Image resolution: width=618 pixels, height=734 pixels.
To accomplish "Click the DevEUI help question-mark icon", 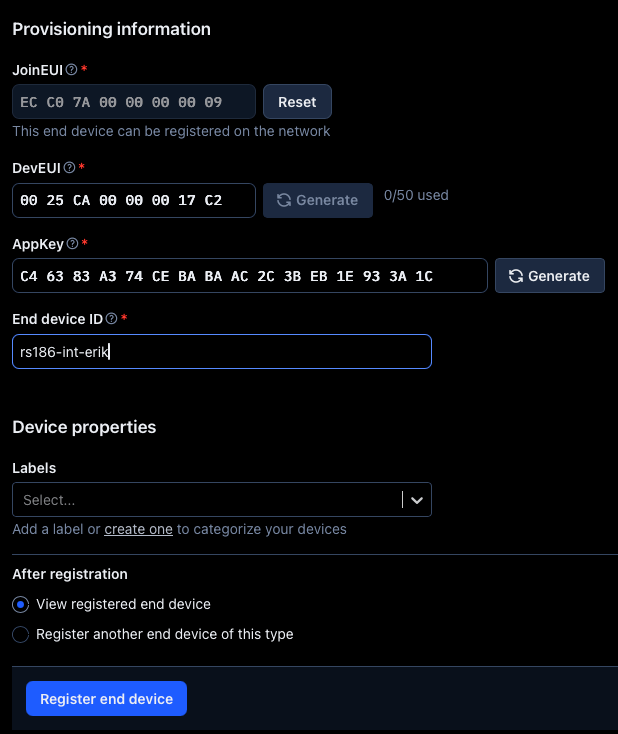I will coord(69,167).
